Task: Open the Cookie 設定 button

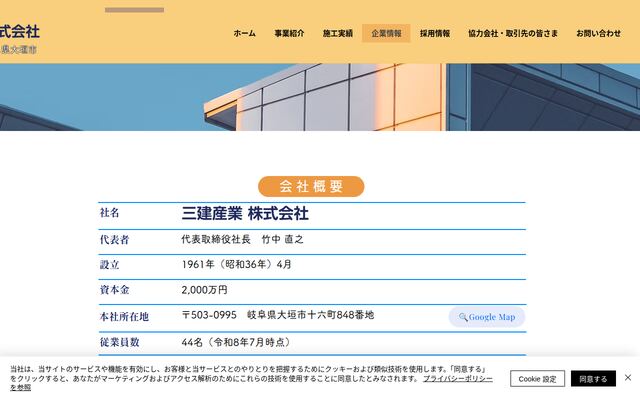Action: click(x=537, y=379)
